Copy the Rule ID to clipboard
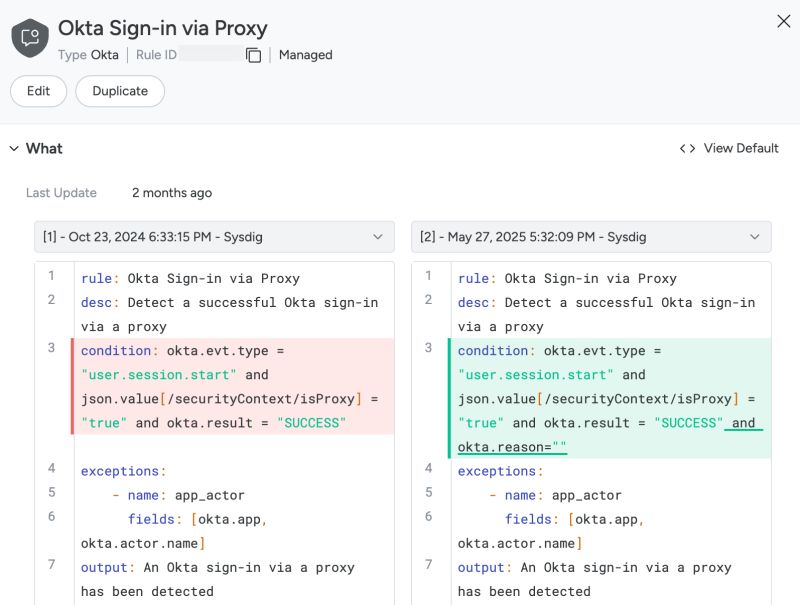The image size is (800, 605). coord(253,55)
